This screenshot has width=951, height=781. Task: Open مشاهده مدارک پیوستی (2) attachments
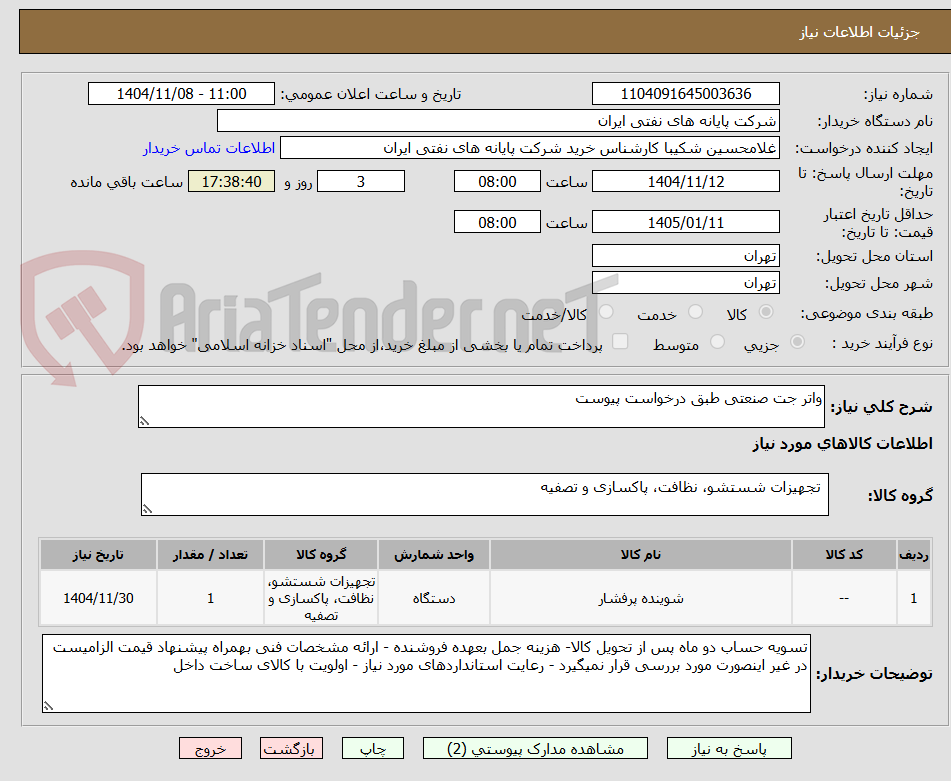pos(535,748)
